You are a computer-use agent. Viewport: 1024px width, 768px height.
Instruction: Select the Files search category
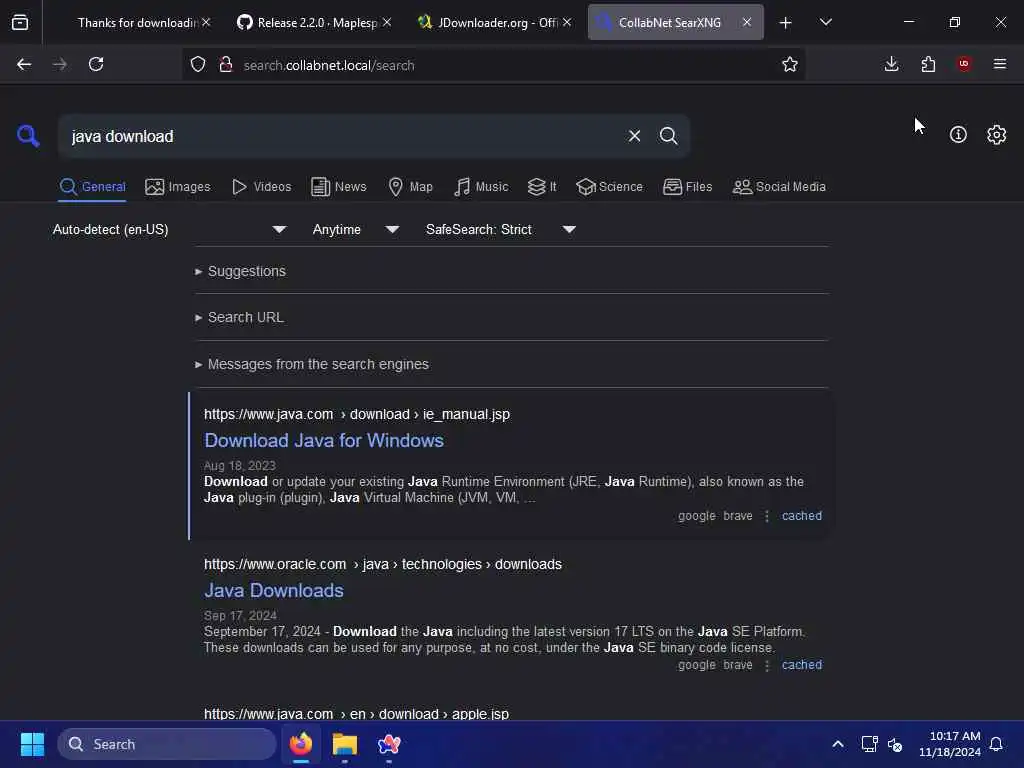pos(687,187)
